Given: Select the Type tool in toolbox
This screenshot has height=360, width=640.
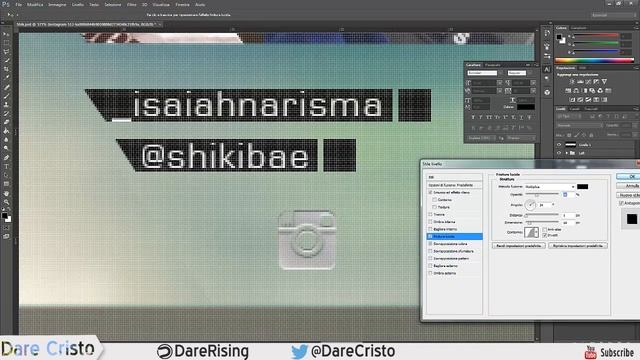Looking at the screenshot, I should point(6,167).
